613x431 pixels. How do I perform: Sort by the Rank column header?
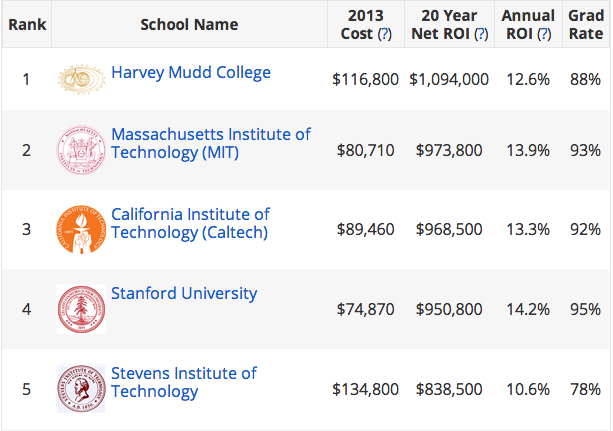coord(27,25)
